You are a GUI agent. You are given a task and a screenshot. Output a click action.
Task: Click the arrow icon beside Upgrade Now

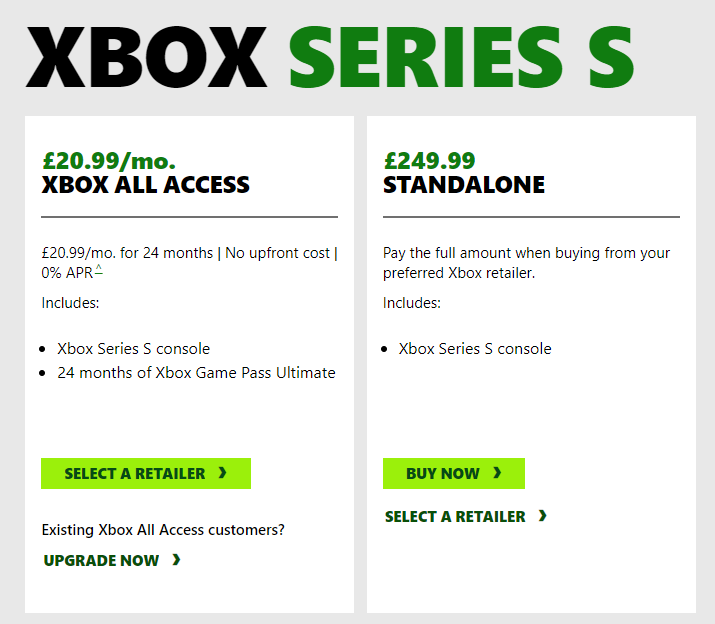176,560
